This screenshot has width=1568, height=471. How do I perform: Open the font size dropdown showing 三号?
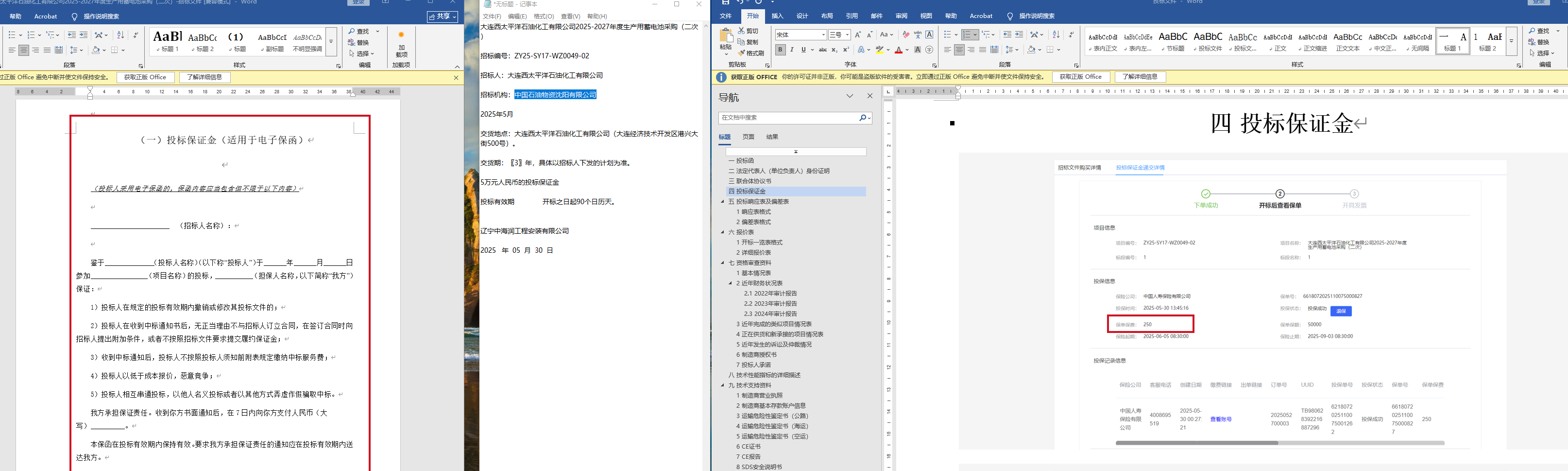click(847, 35)
